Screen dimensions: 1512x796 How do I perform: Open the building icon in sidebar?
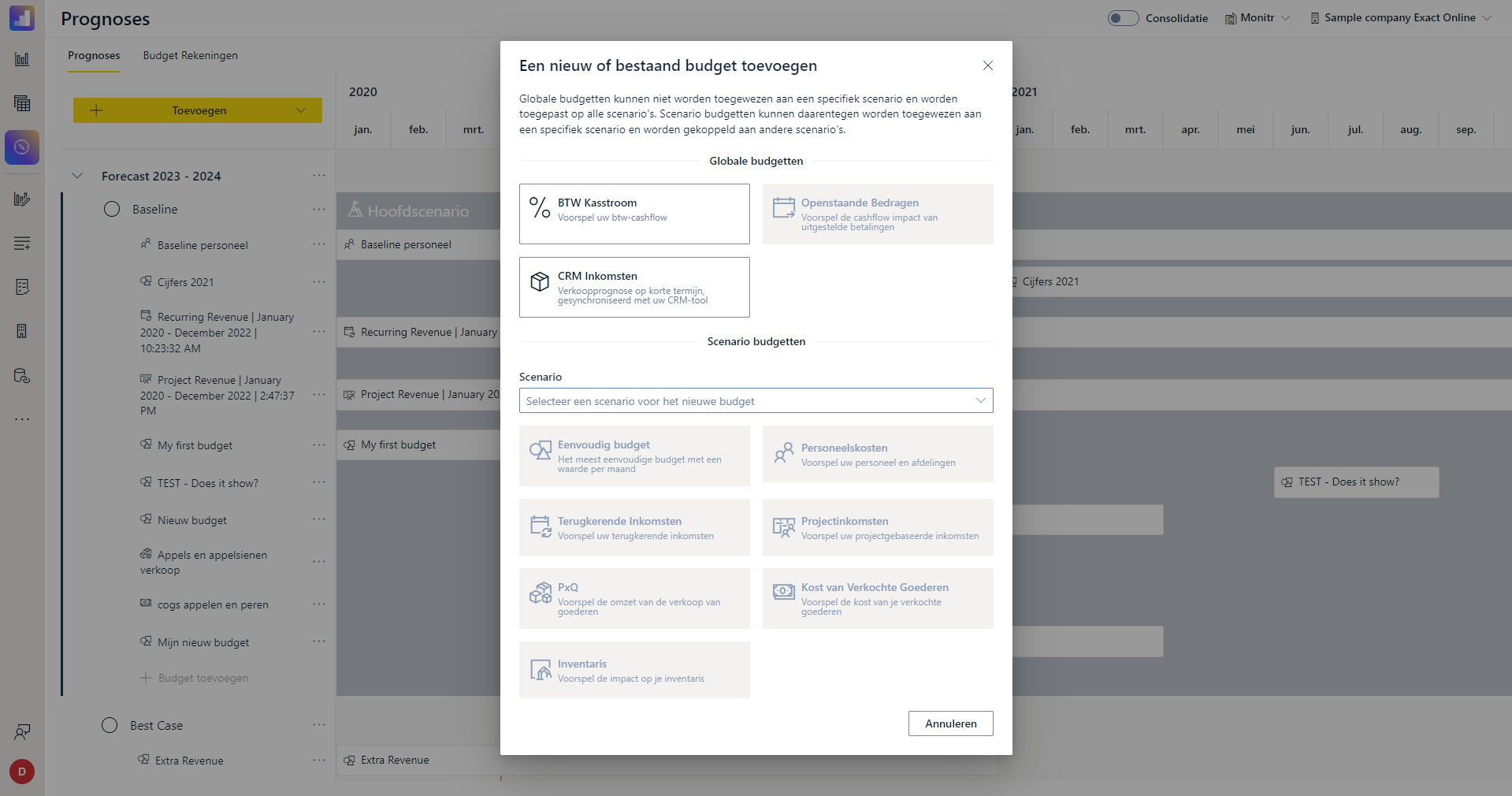(22, 331)
